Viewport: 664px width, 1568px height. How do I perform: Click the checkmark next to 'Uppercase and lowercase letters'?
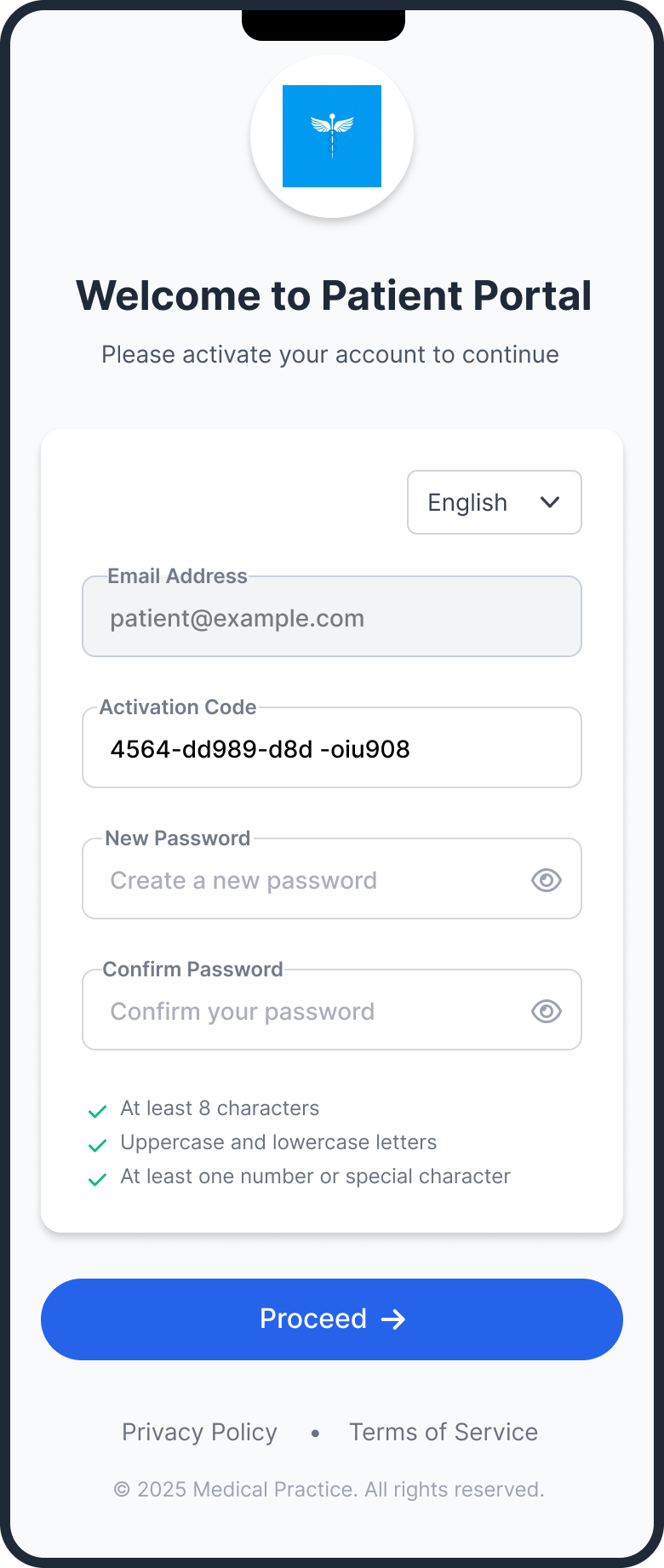click(x=96, y=1144)
